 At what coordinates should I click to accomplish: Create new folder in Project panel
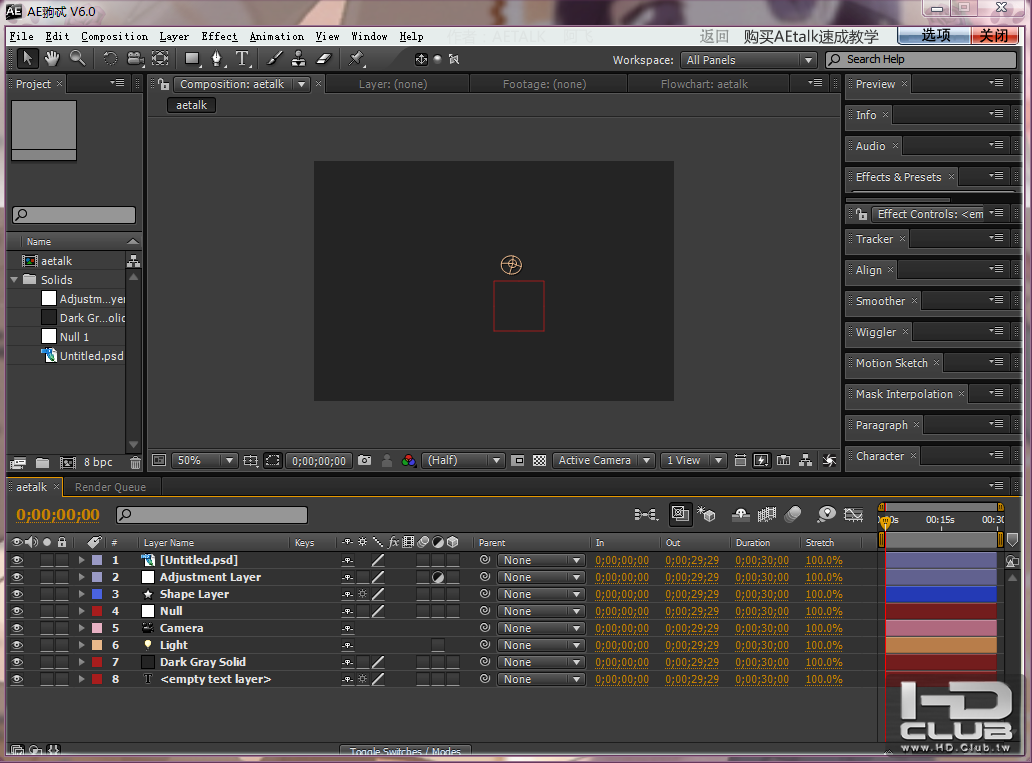tap(42, 463)
